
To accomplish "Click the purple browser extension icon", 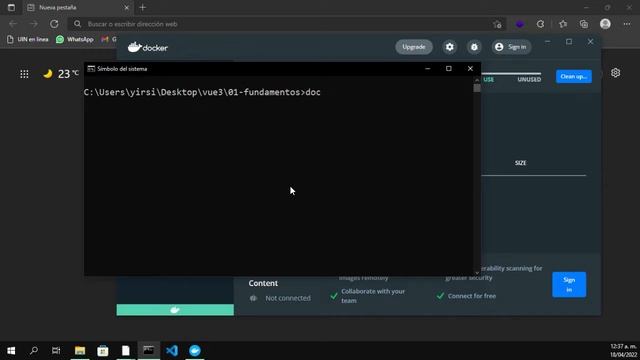I will click(520, 24).
